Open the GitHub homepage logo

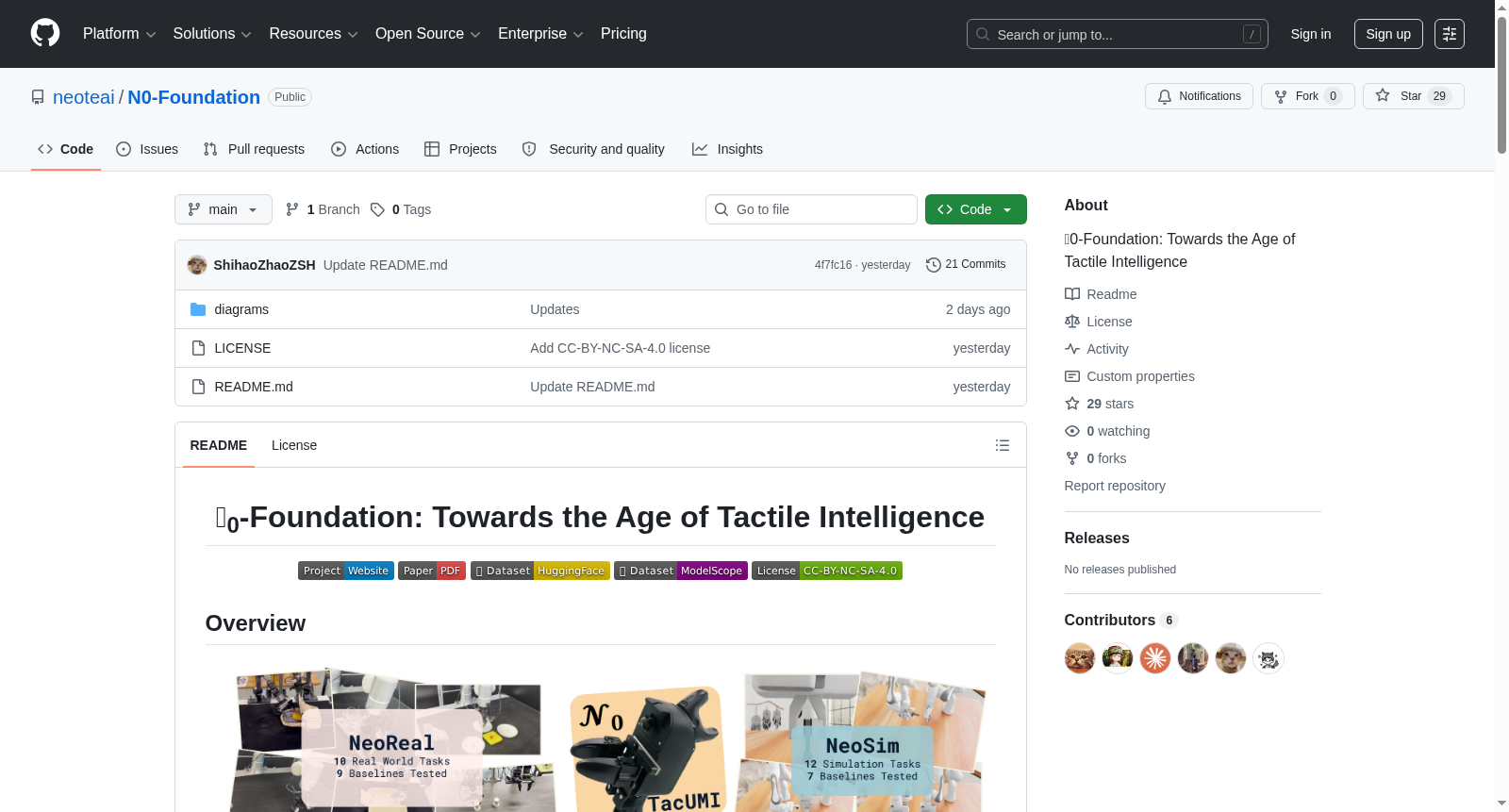45,33
